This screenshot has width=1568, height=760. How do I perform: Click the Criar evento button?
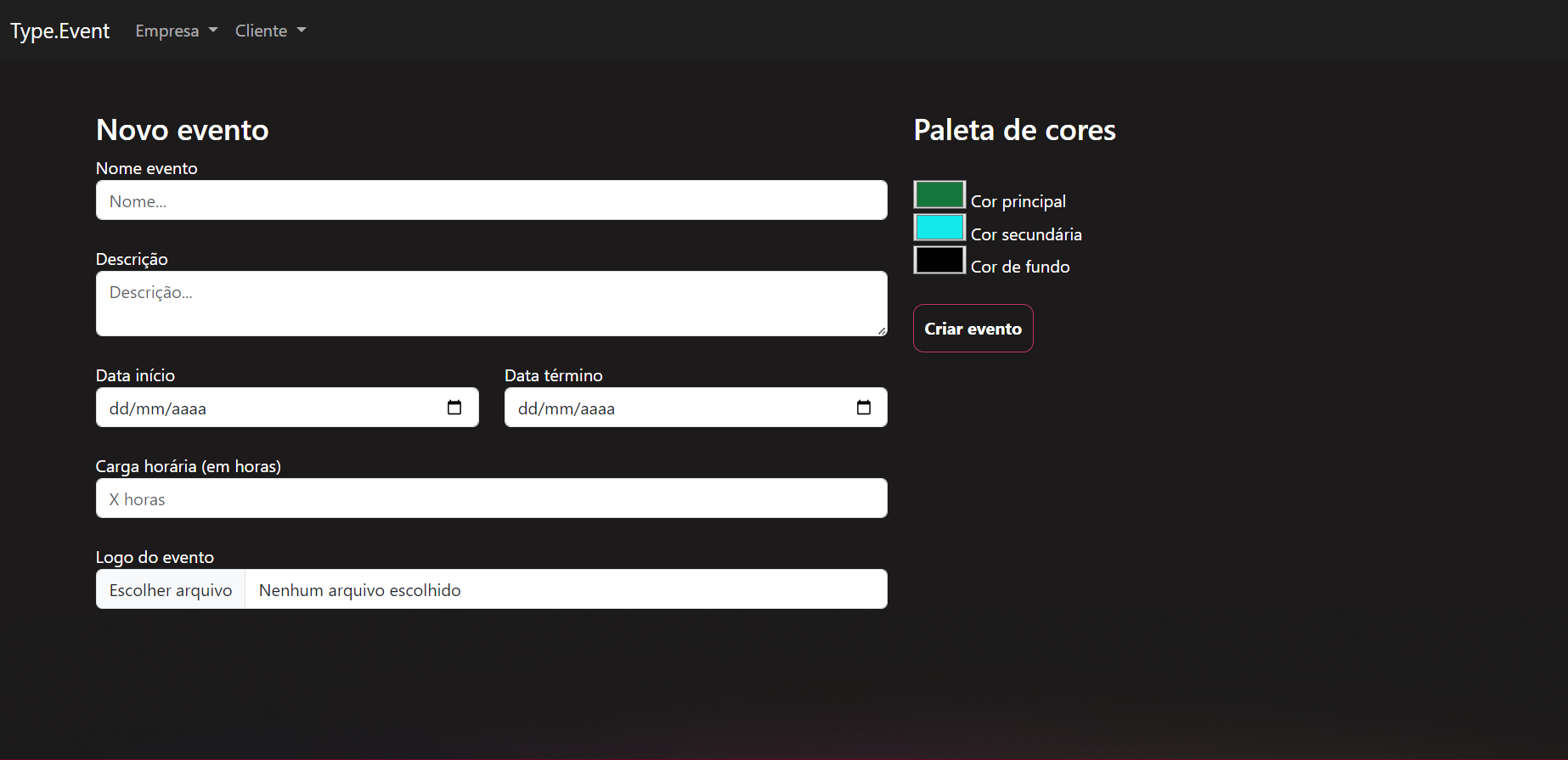[x=973, y=328]
